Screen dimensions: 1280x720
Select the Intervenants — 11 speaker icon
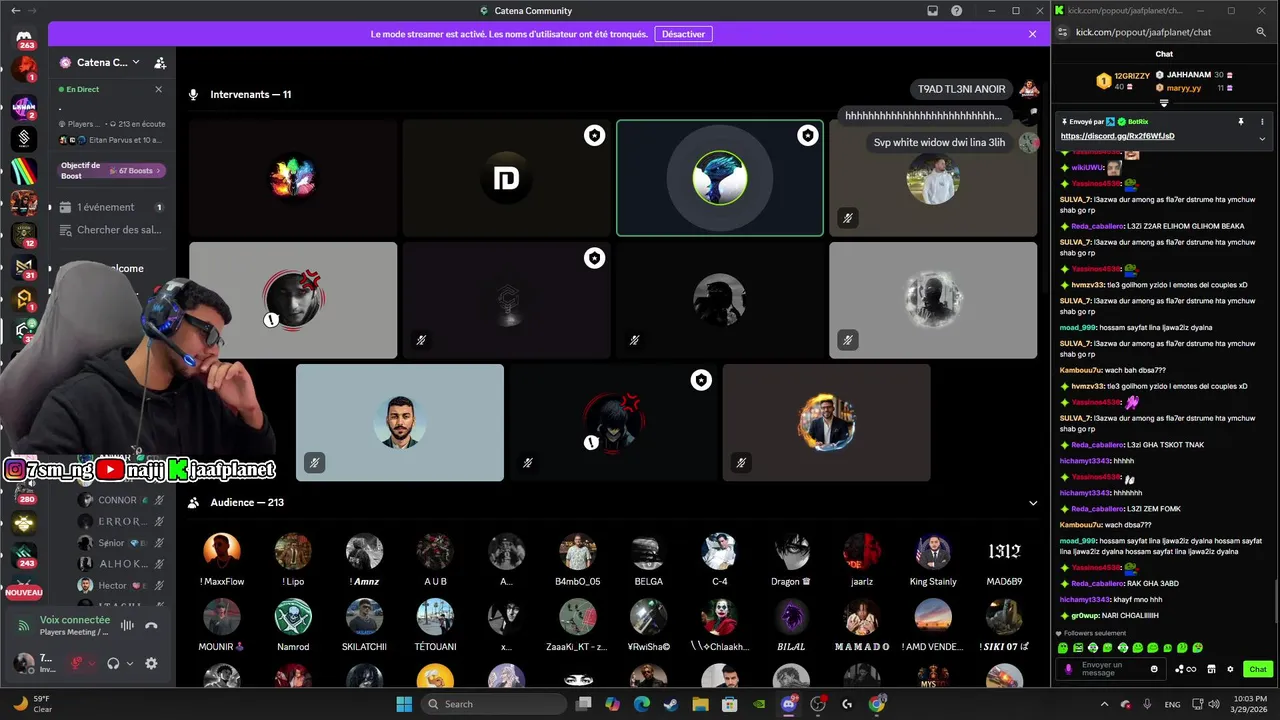coord(194,95)
